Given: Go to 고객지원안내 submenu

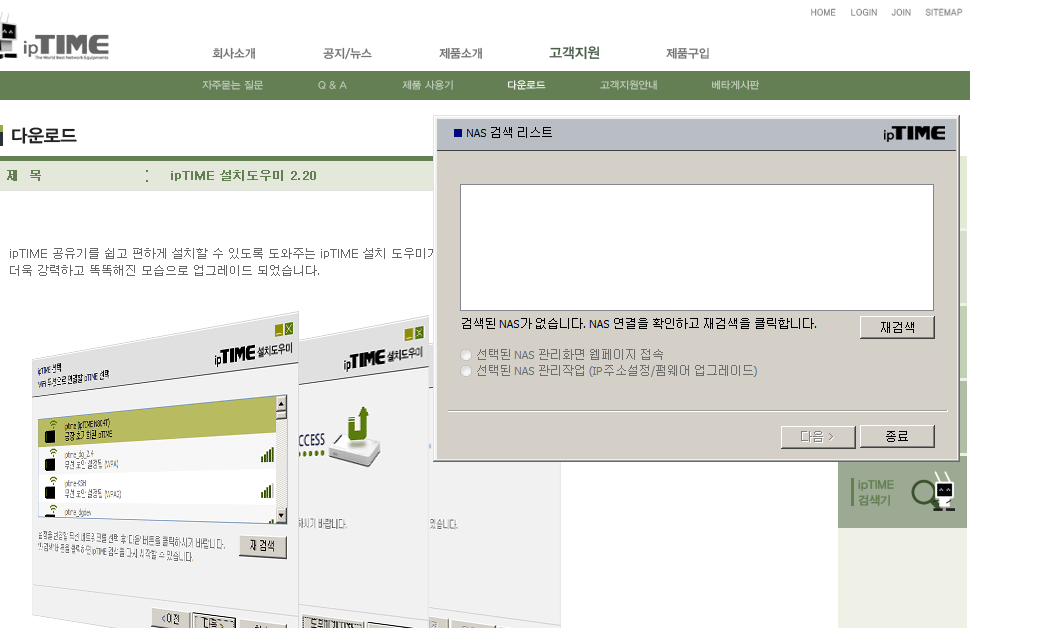Looking at the screenshot, I should pyautogui.click(x=628, y=85).
